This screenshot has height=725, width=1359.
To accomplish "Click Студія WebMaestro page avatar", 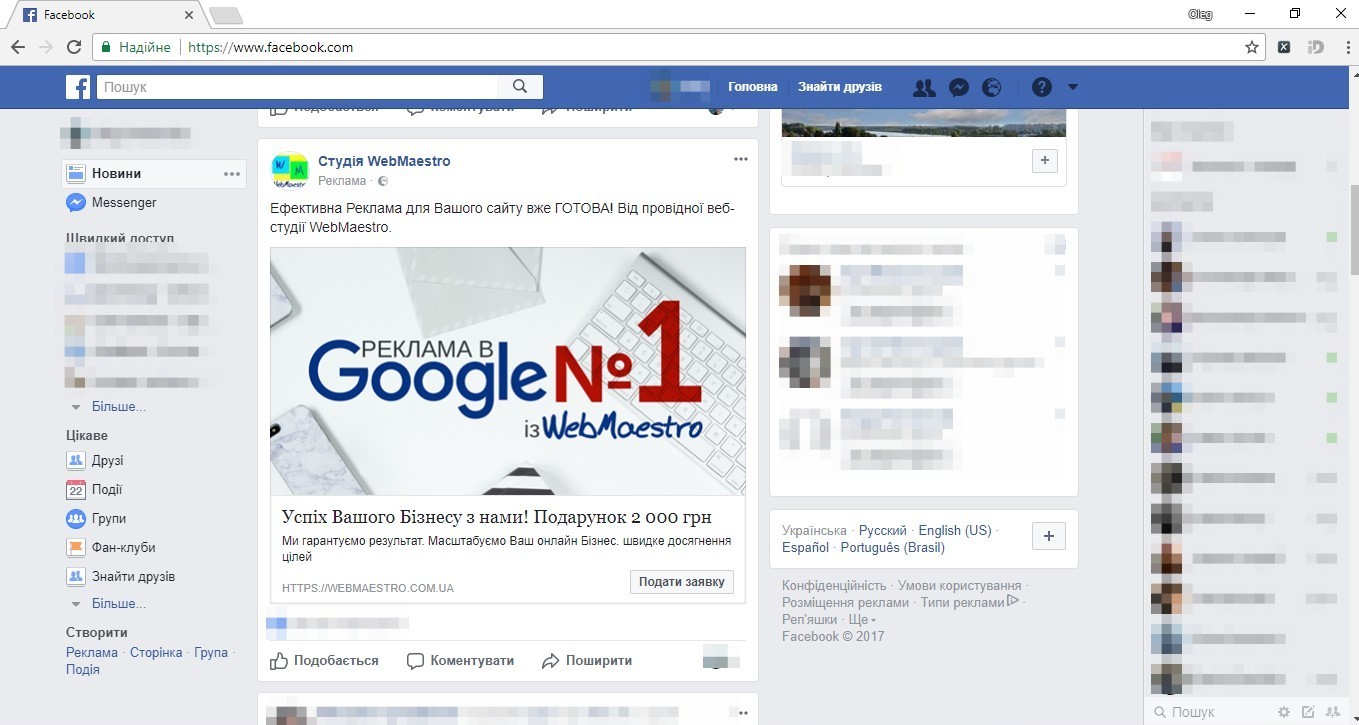I will [290, 170].
